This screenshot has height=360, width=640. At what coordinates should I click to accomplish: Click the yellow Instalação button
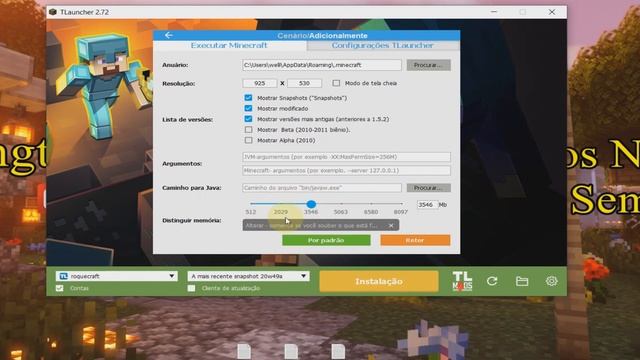pos(379,281)
